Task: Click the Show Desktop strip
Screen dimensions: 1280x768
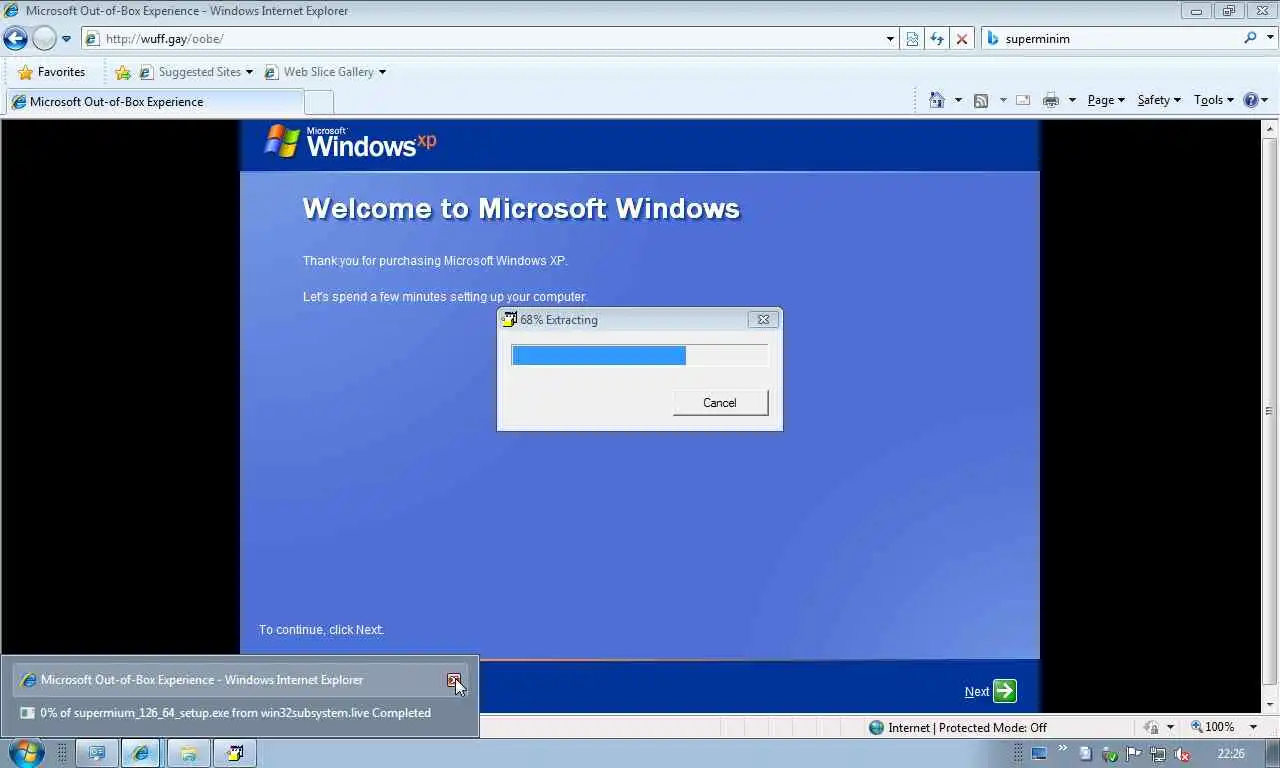Action: (1272, 753)
